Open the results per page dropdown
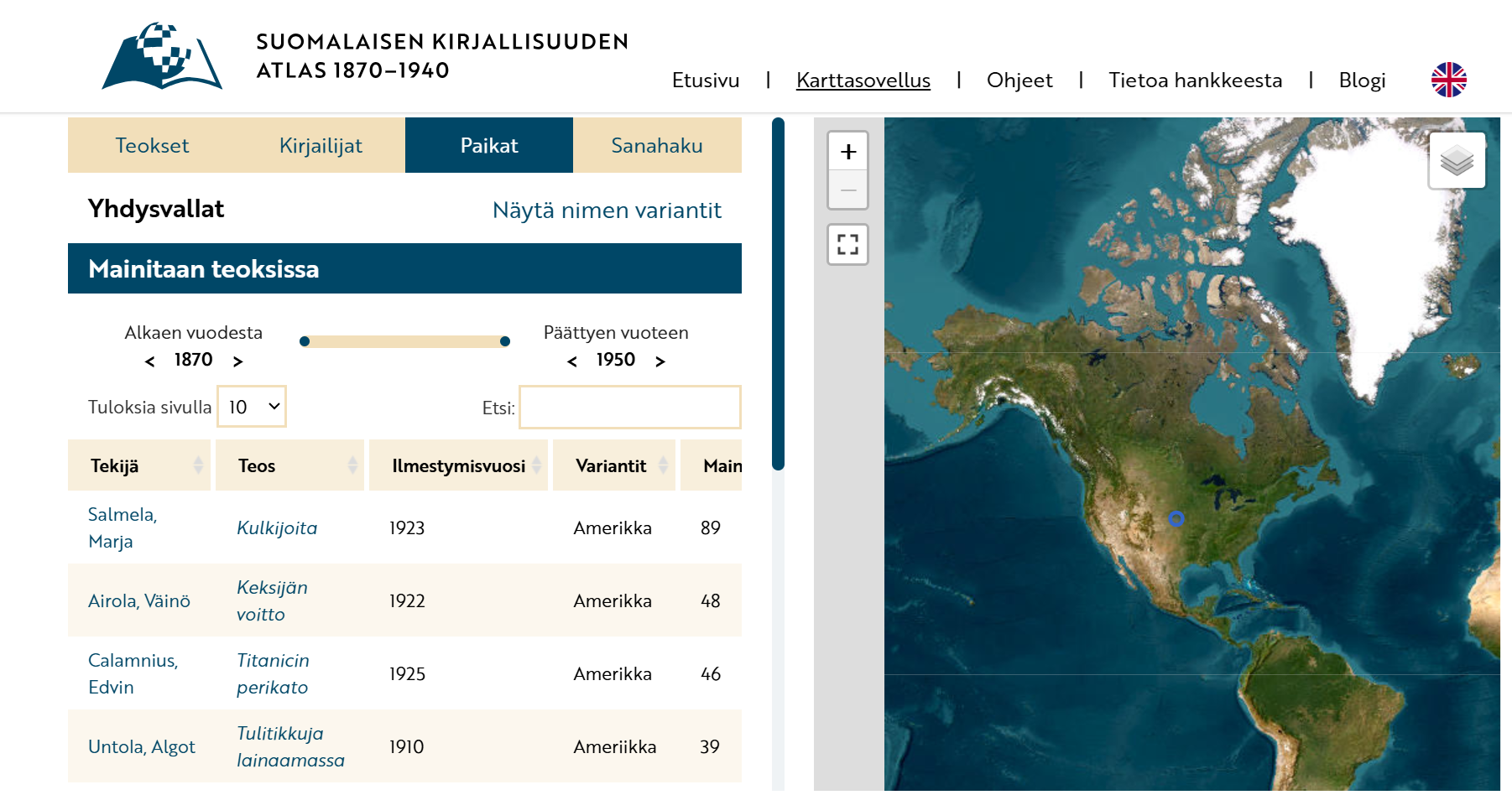This screenshot has width=1512, height=795. pos(252,407)
